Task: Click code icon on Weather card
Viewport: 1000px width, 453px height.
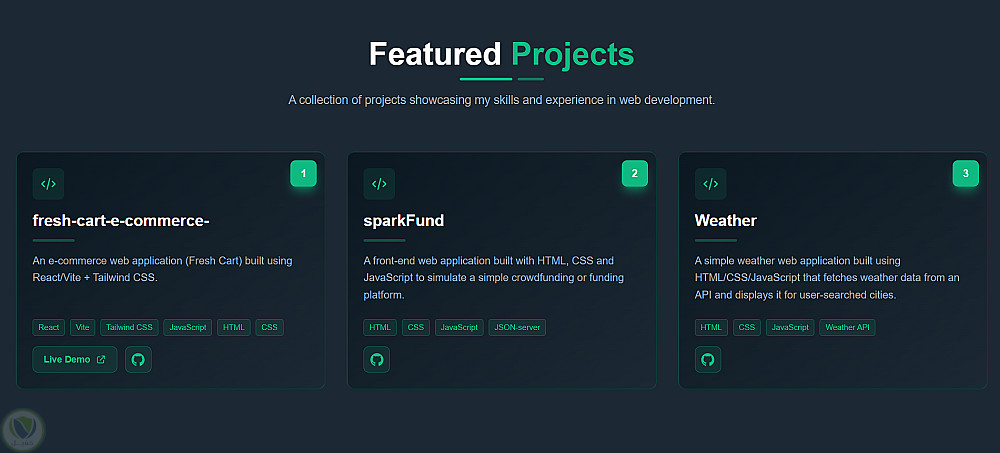Action: click(x=710, y=184)
